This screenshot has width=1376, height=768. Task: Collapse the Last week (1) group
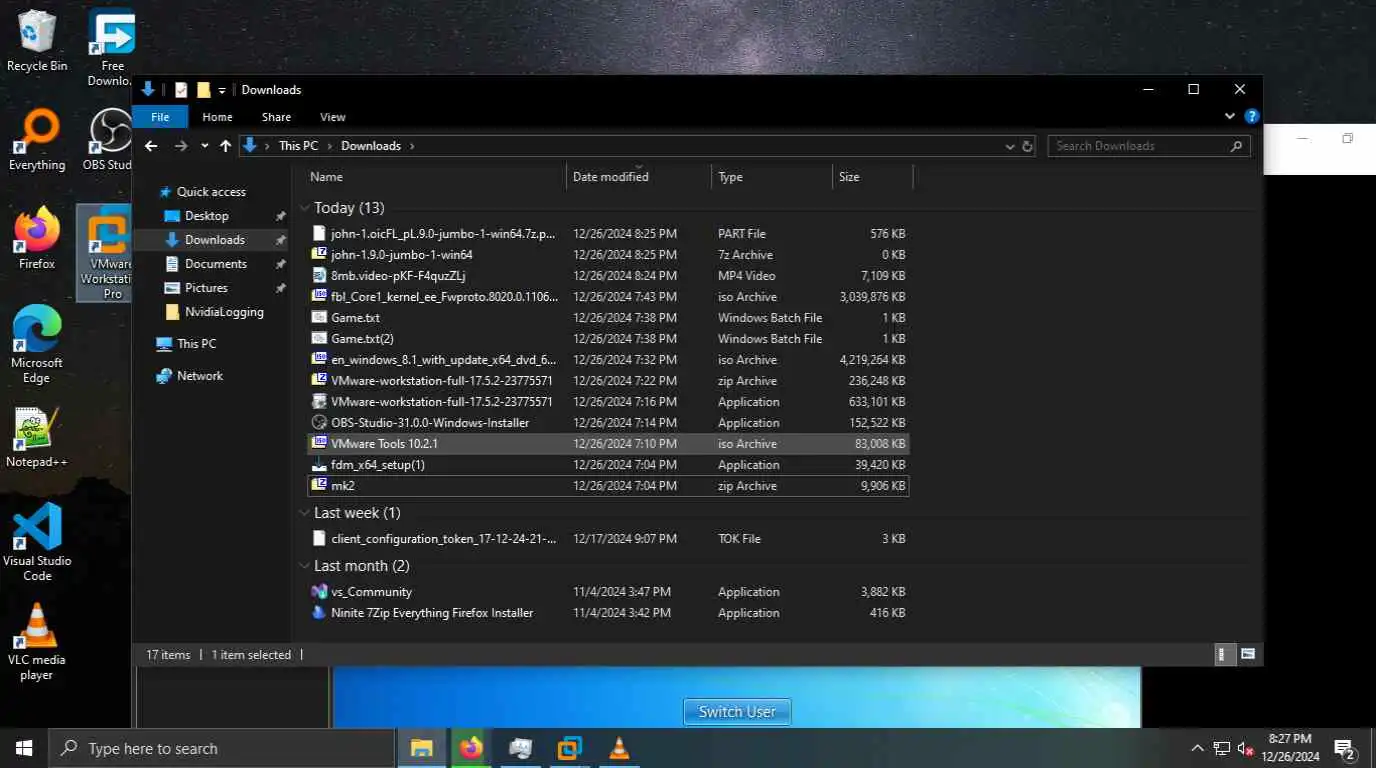[x=305, y=513]
